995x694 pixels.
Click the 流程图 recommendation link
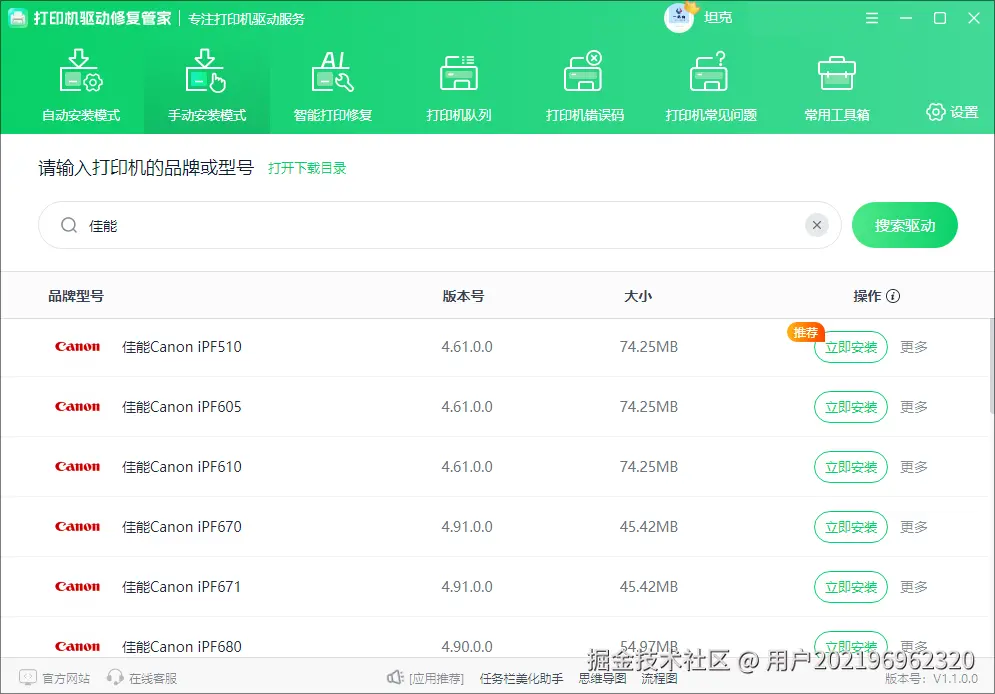coord(659,678)
